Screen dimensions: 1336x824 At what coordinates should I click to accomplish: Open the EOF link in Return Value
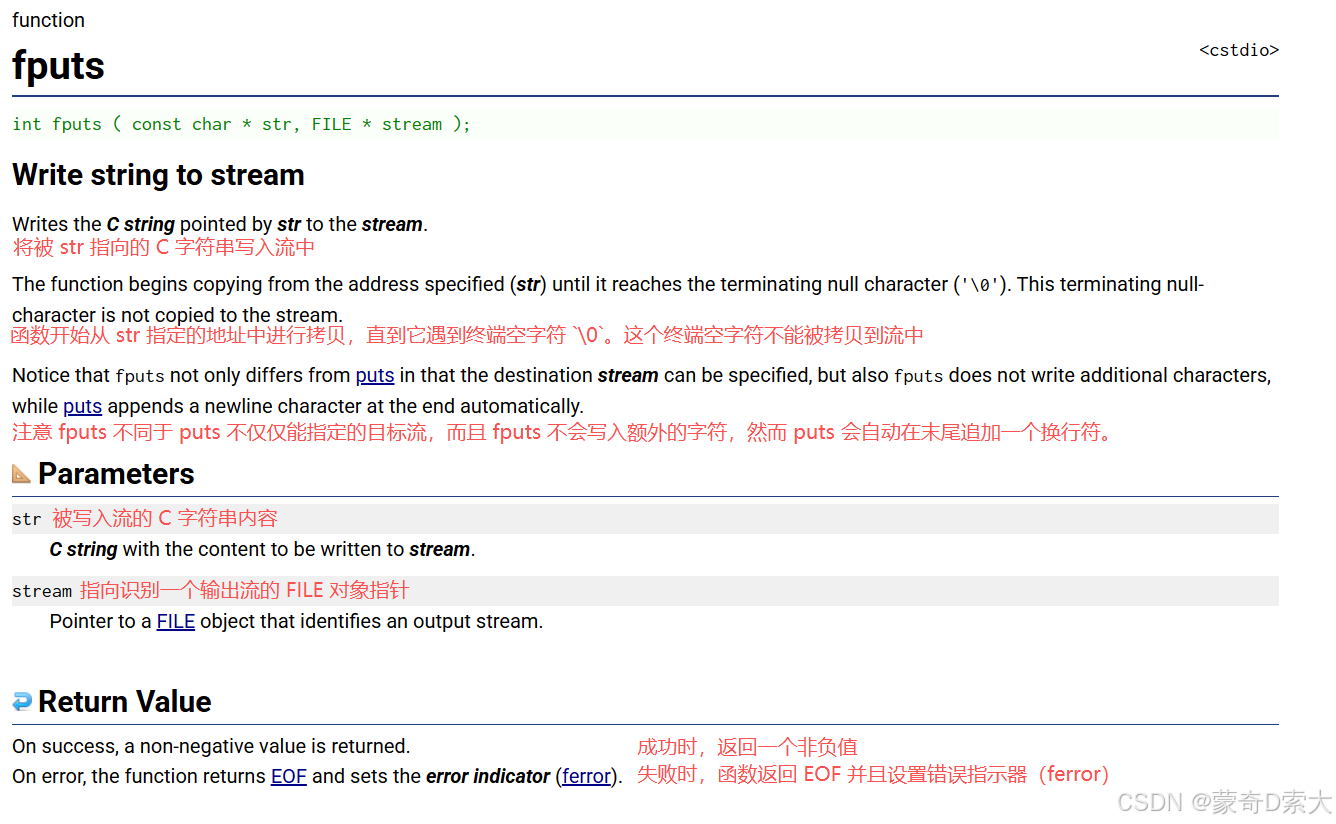[x=289, y=777]
